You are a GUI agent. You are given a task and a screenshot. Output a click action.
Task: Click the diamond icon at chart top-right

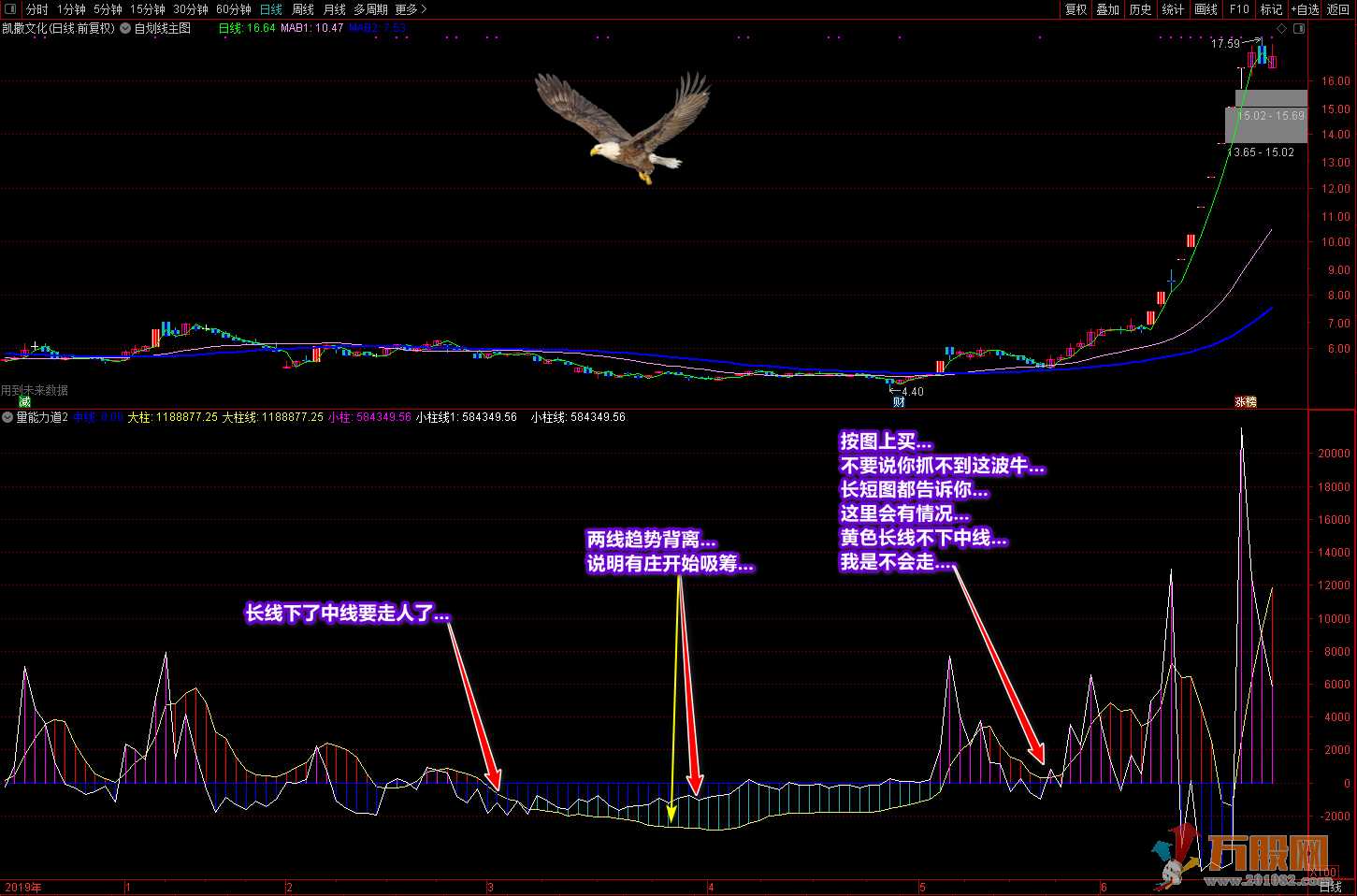1282,28
